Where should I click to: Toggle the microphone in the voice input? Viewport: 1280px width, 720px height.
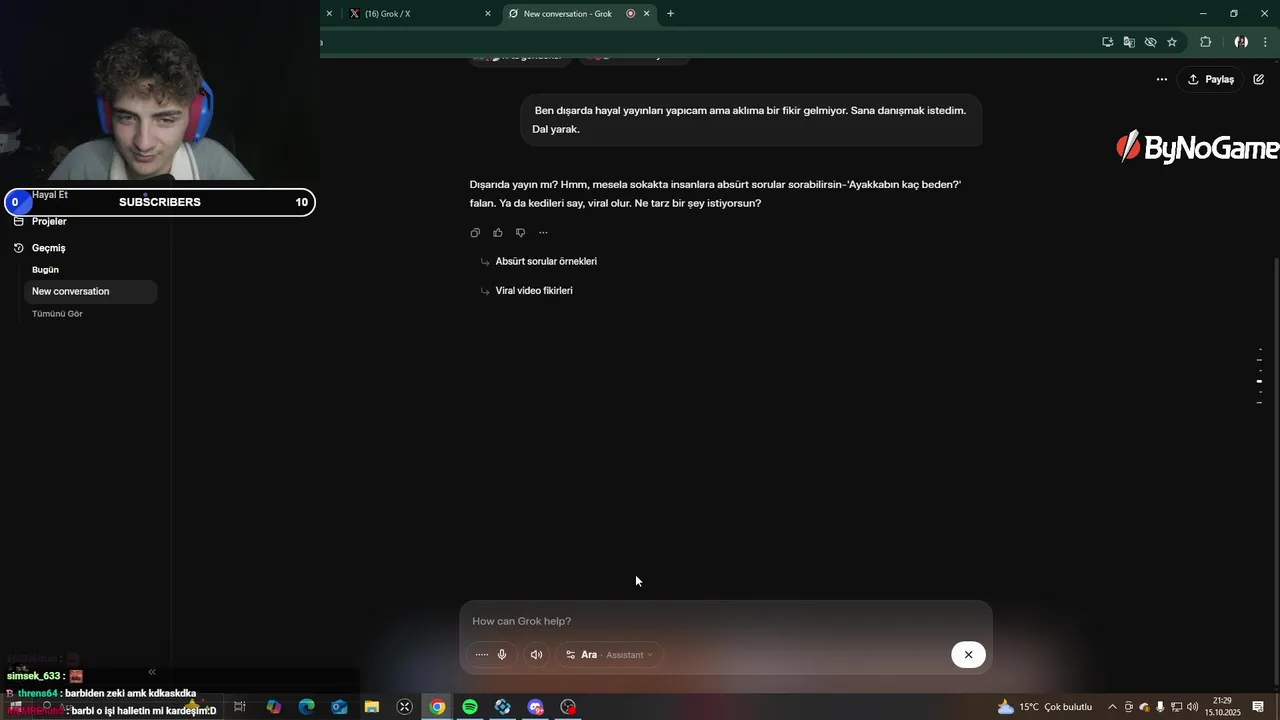point(502,655)
